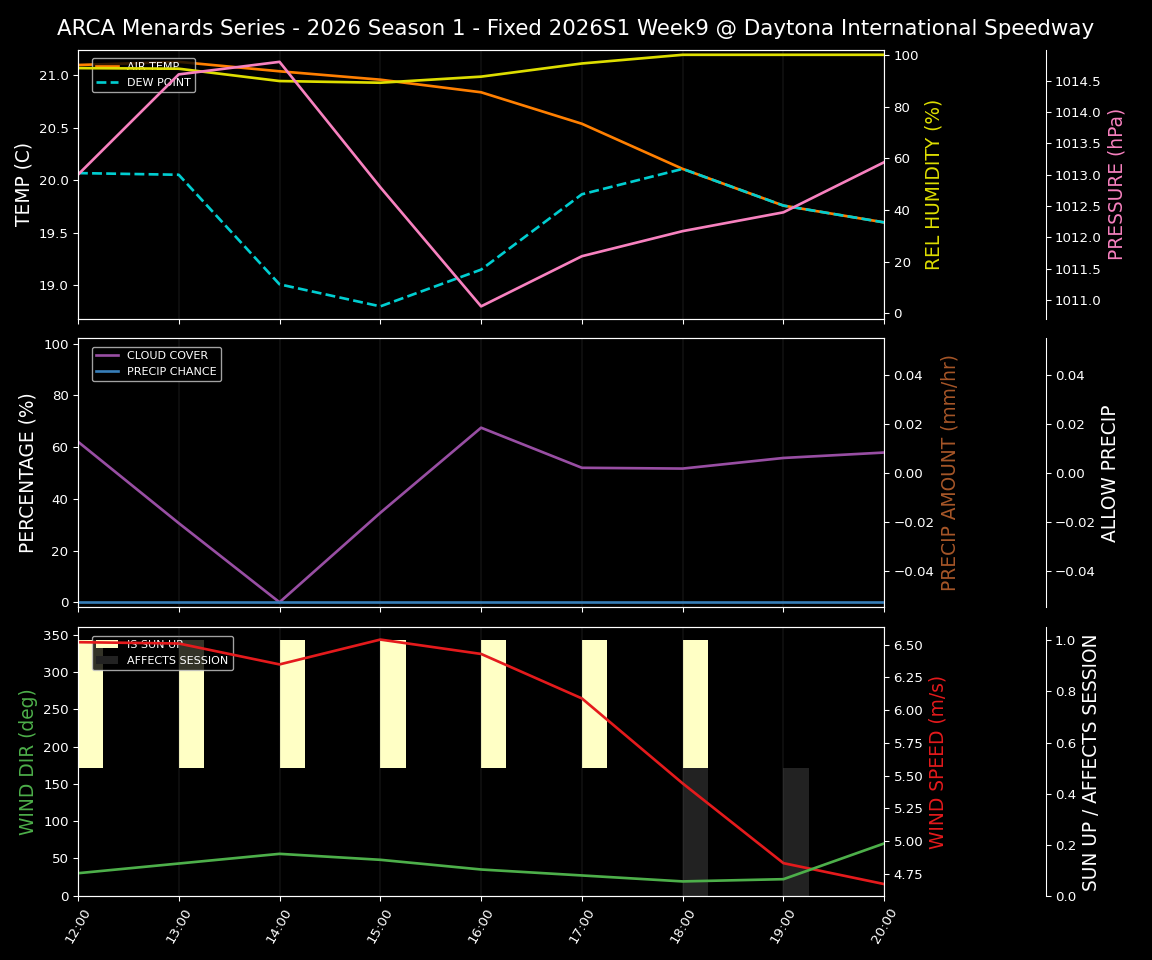Click the TEMP (C) axis label
Viewport: 1152px width, 960px height.
pos(24,181)
